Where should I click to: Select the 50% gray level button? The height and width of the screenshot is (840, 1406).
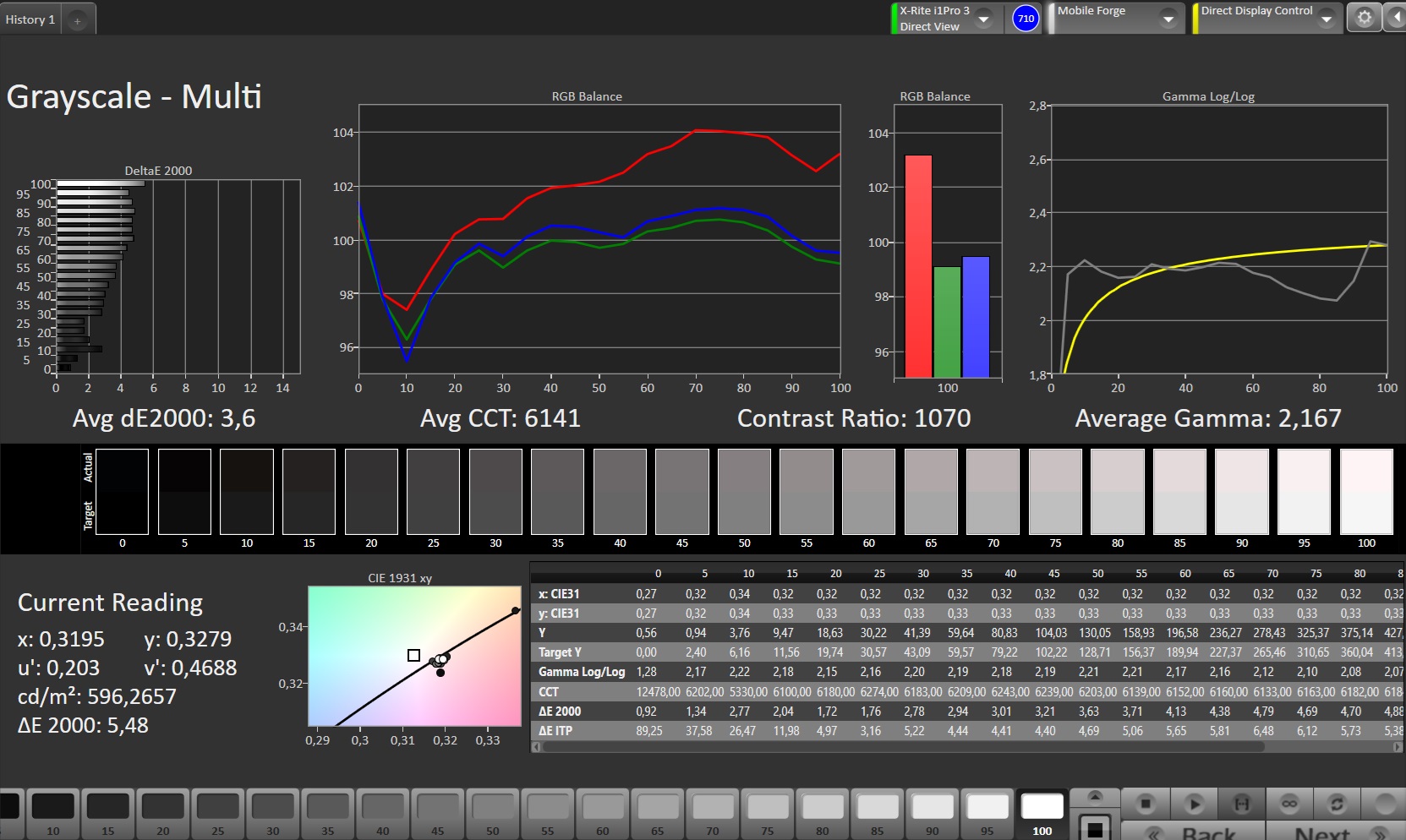click(493, 814)
